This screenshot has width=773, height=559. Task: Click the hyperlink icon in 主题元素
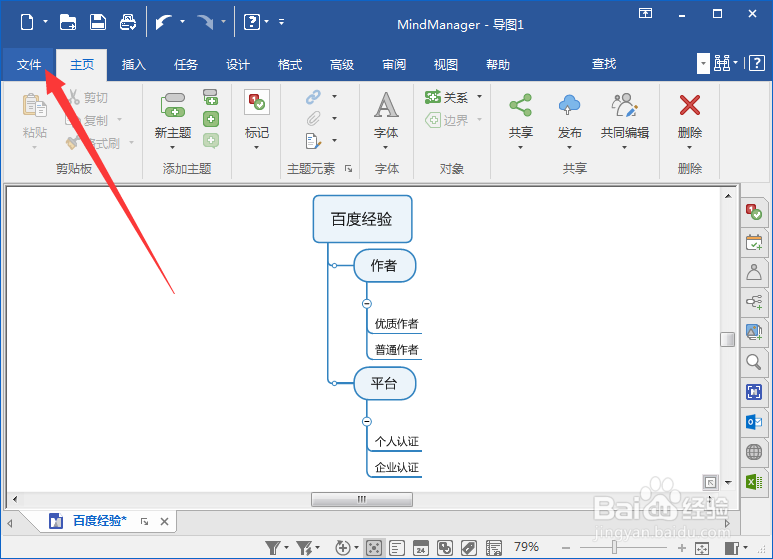[x=313, y=97]
